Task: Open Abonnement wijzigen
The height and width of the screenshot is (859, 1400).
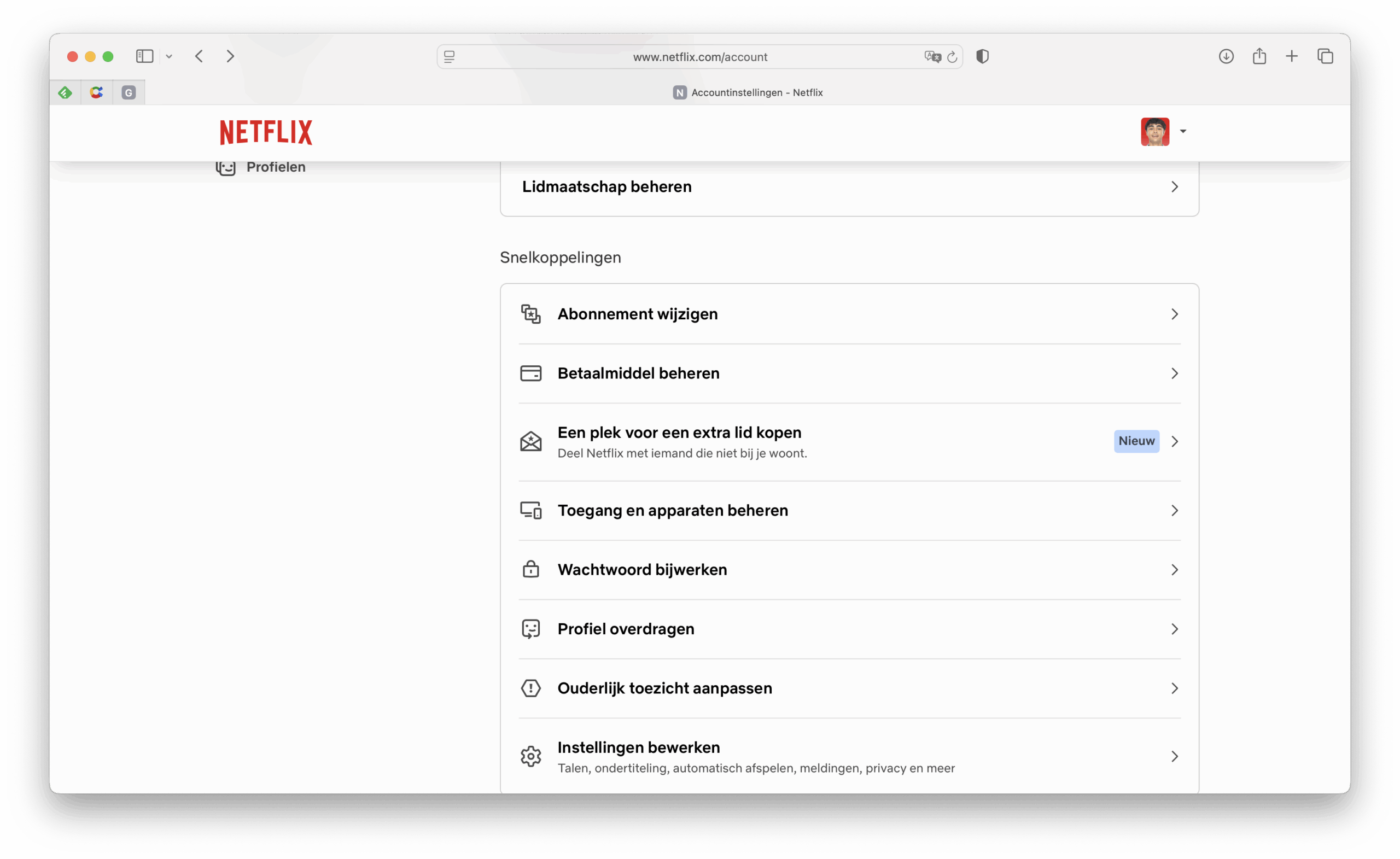Action: click(x=849, y=314)
